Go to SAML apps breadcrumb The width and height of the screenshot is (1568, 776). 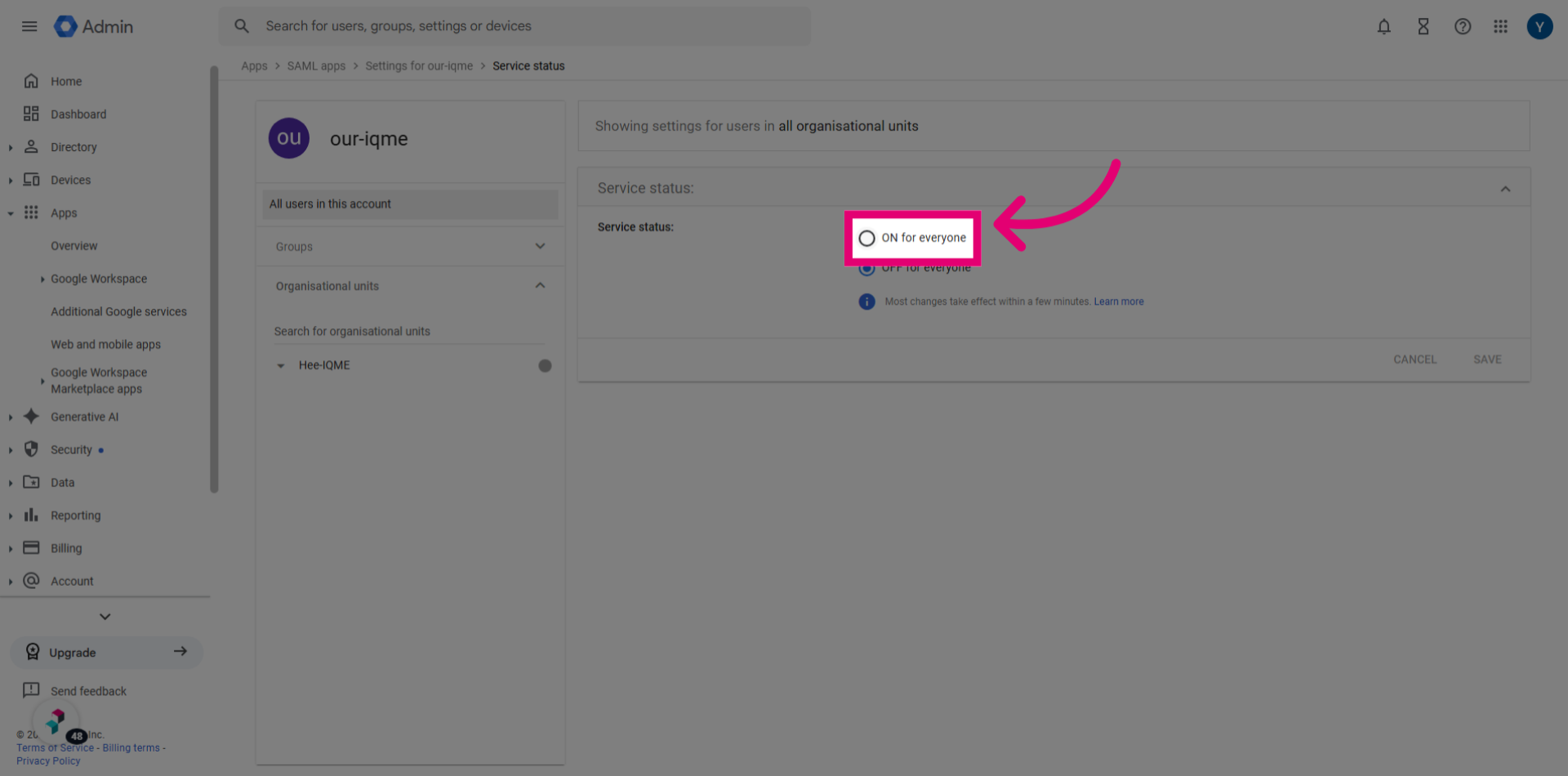tap(316, 66)
